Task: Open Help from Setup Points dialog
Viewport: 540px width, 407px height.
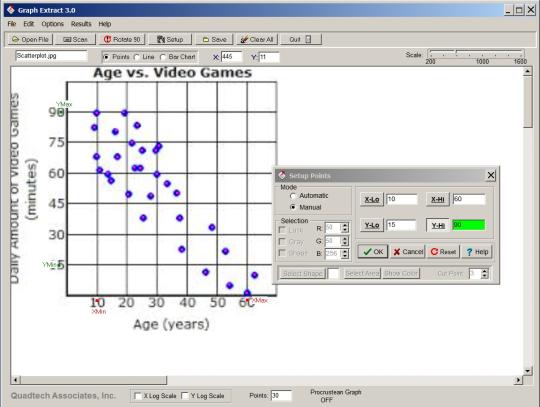Action: coord(477,252)
